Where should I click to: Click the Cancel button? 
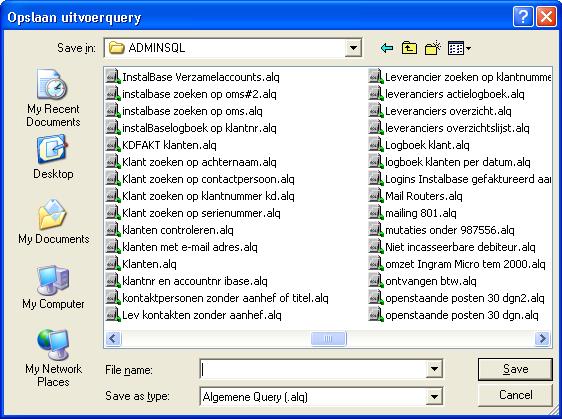(515, 395)
